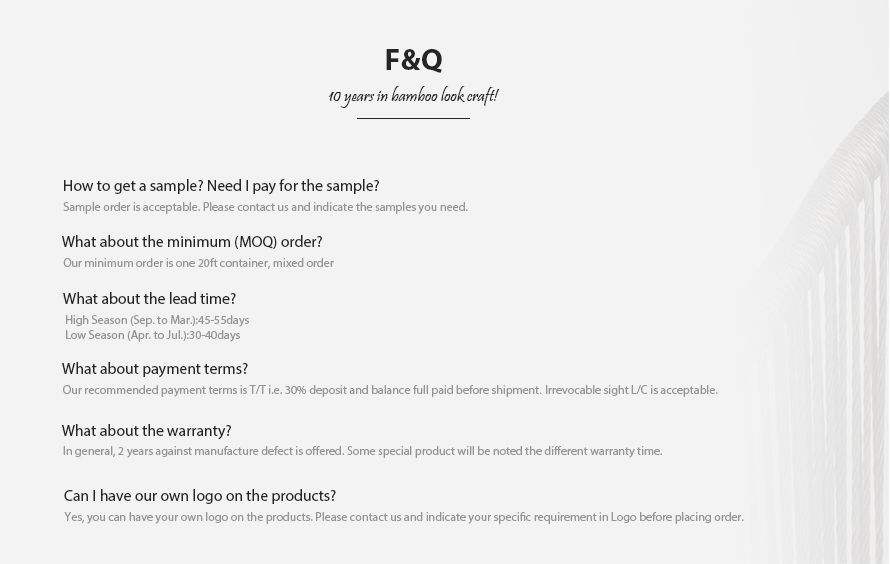Click the logo requirement answer text
The image size is (890, 564).
coord(404,517)
